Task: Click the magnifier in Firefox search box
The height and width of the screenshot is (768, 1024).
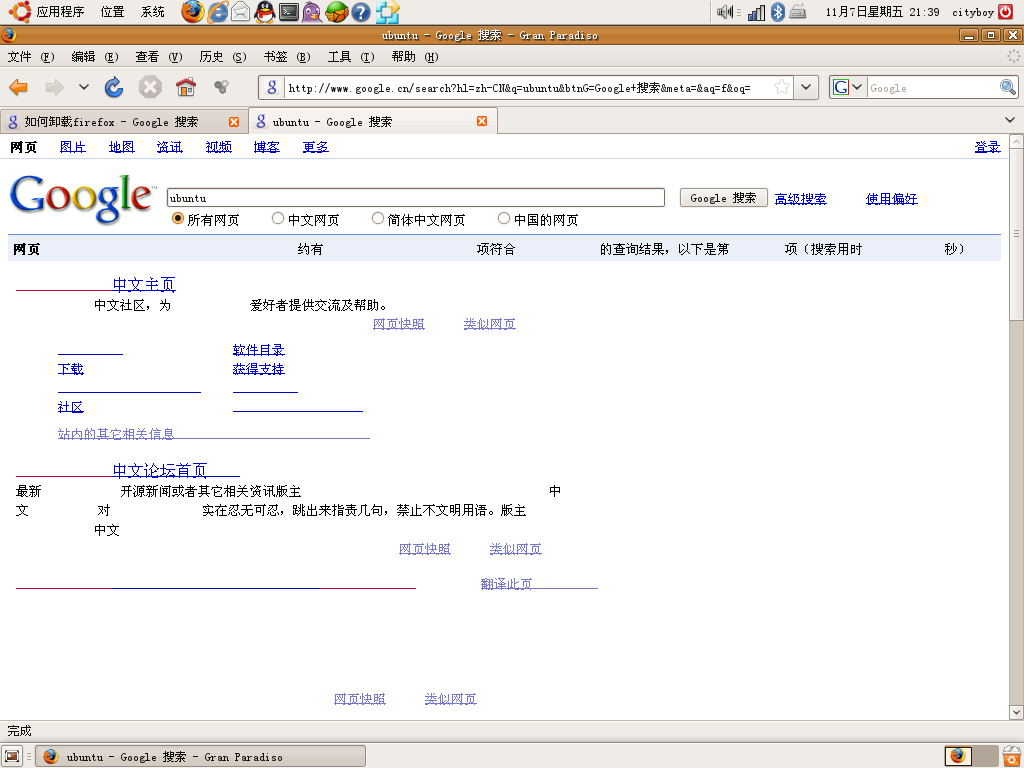Action: pyautogui.click(x=1008, y=87)
